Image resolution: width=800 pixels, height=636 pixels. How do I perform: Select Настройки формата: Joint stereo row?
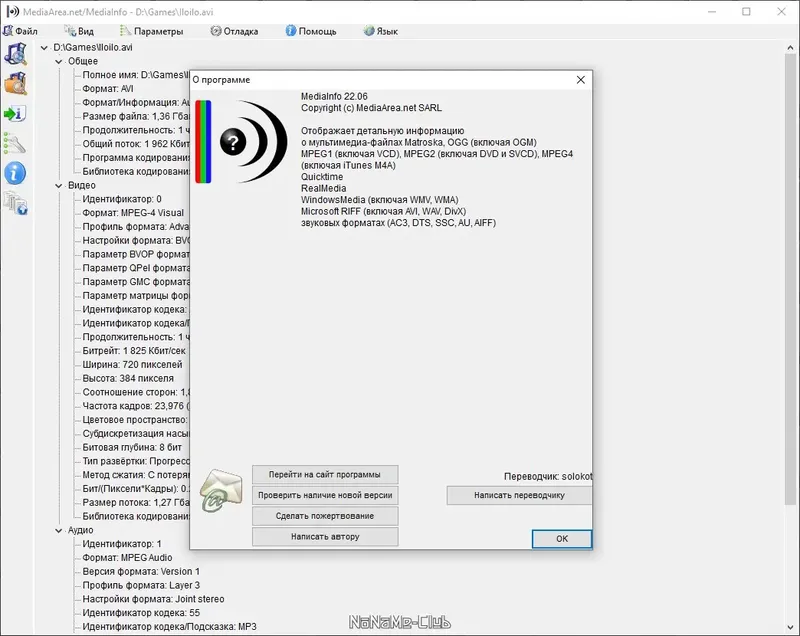(154, 599)
